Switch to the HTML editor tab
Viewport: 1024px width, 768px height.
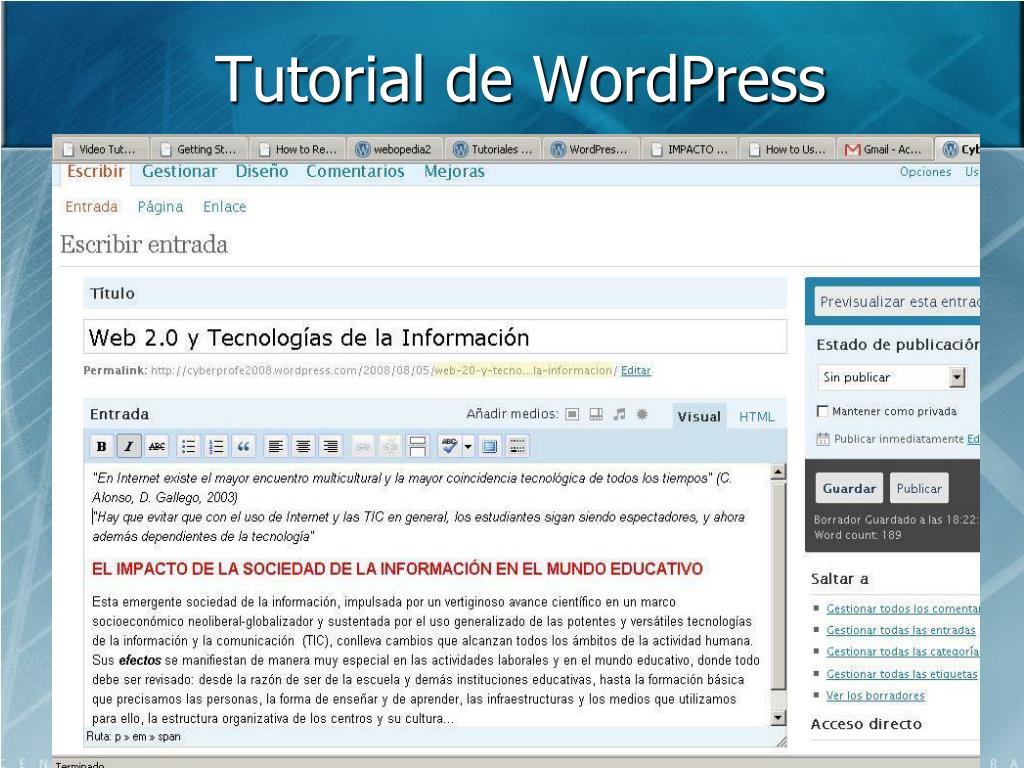756,417
